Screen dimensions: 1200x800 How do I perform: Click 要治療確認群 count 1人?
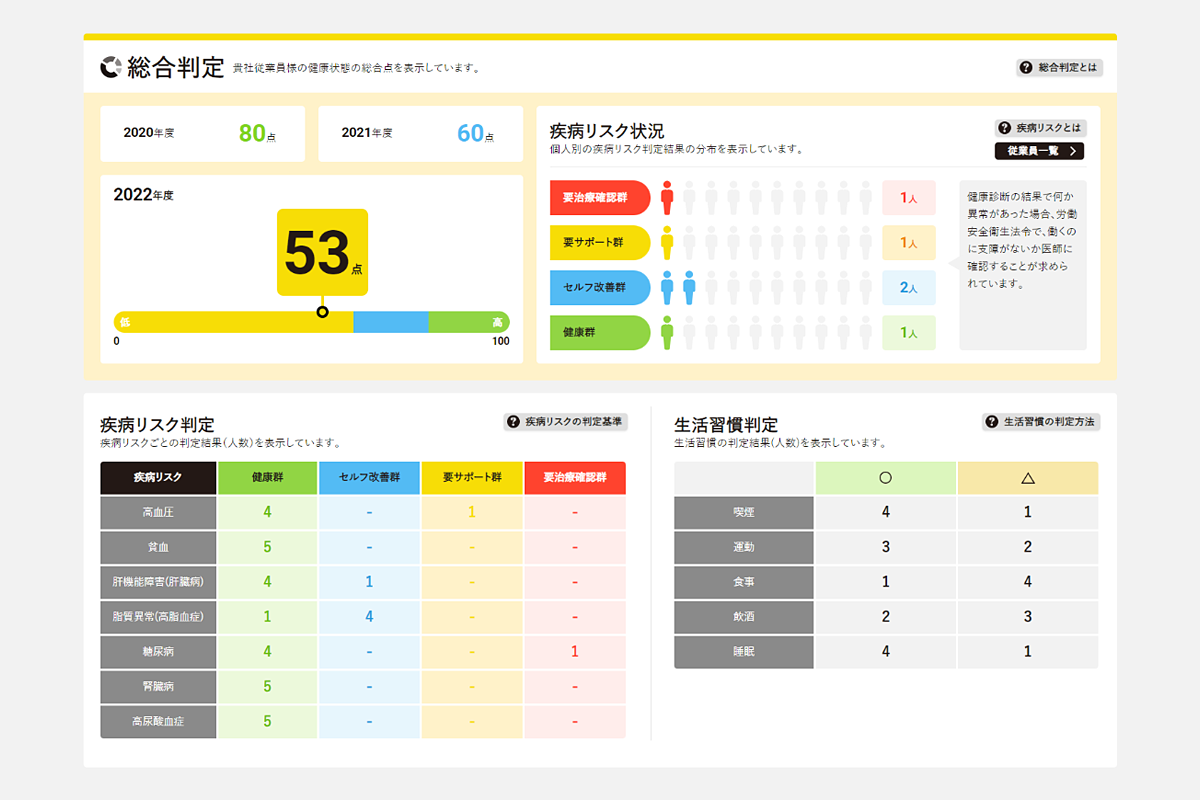(x=909, y=198)
